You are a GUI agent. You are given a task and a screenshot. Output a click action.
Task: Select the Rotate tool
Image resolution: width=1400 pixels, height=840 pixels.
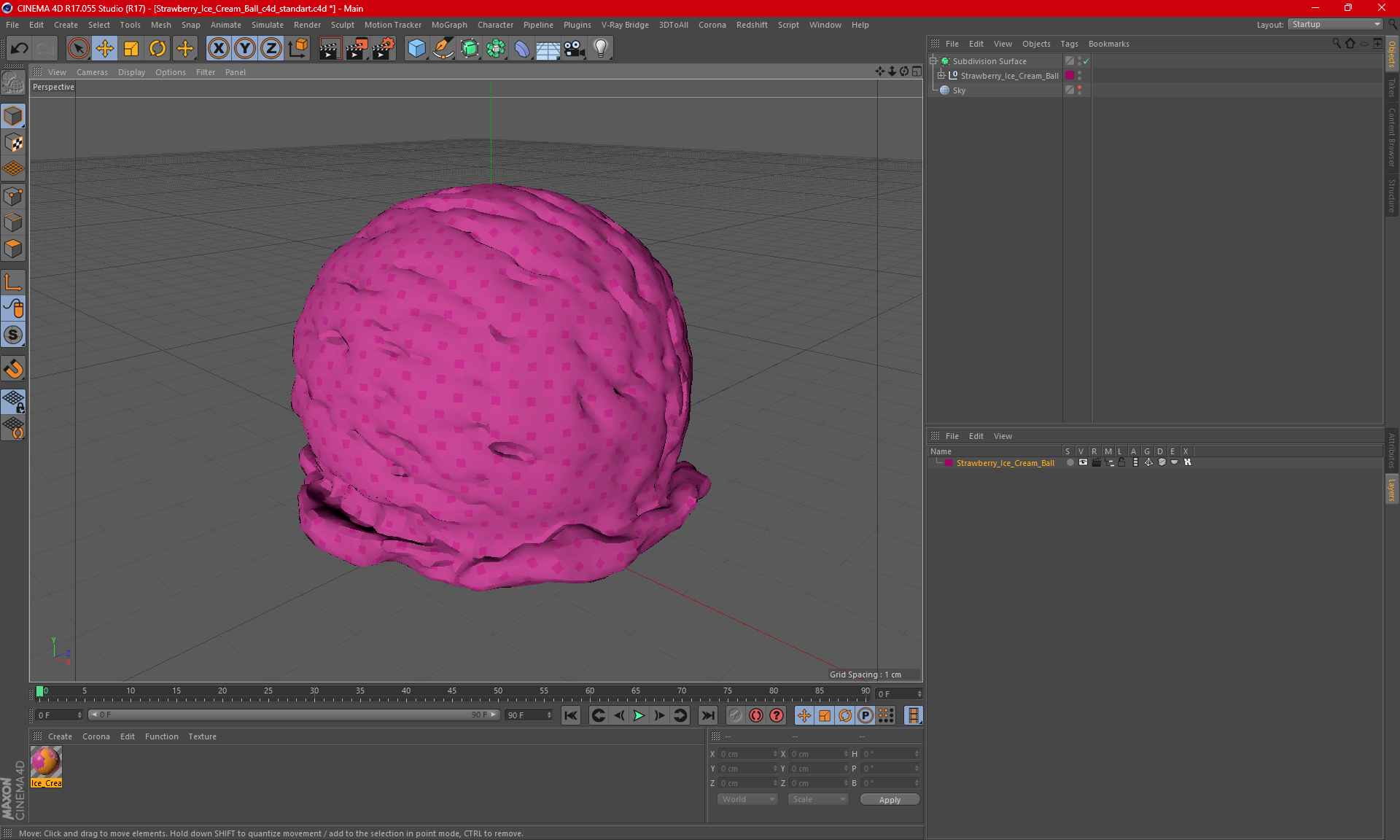tap(157, 49)
